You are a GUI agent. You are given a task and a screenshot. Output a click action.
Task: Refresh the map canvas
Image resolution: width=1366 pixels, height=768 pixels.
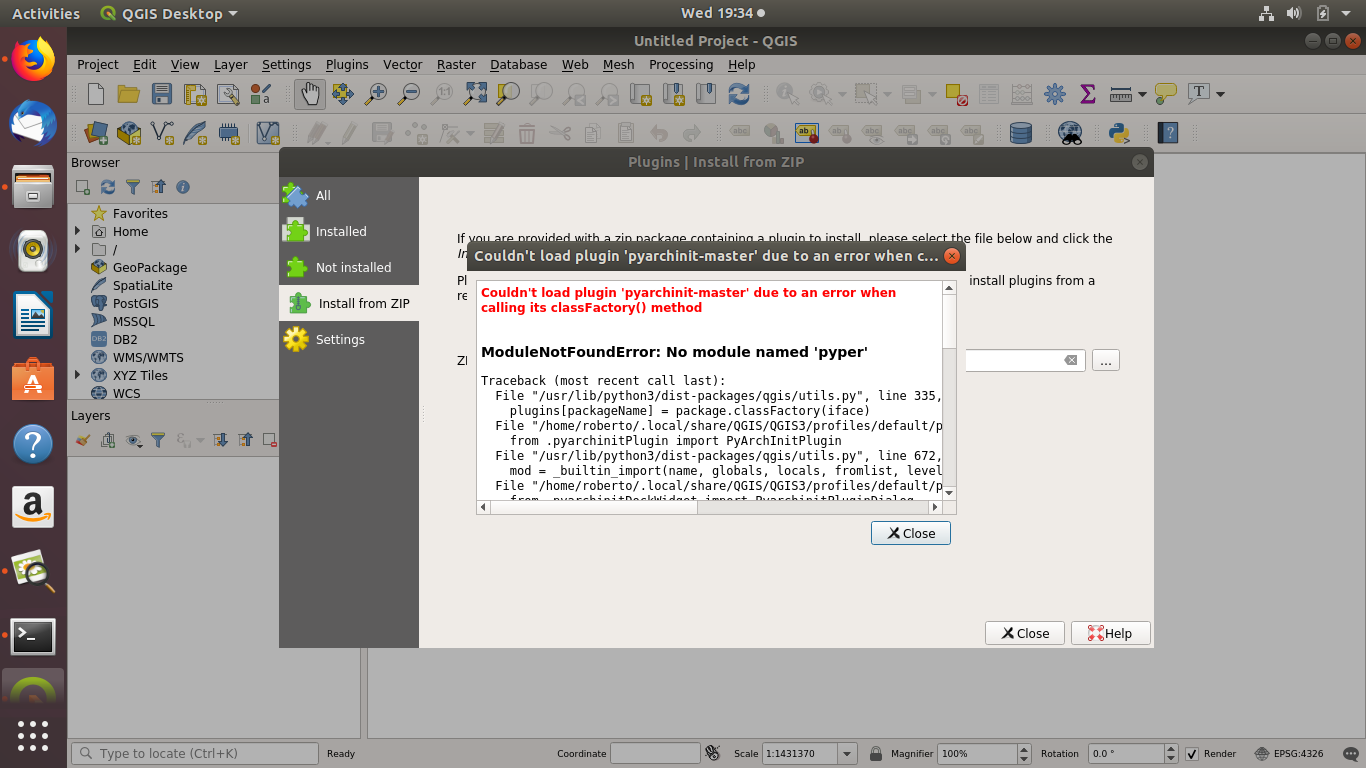pyautogui.click(x=738, y=93)
